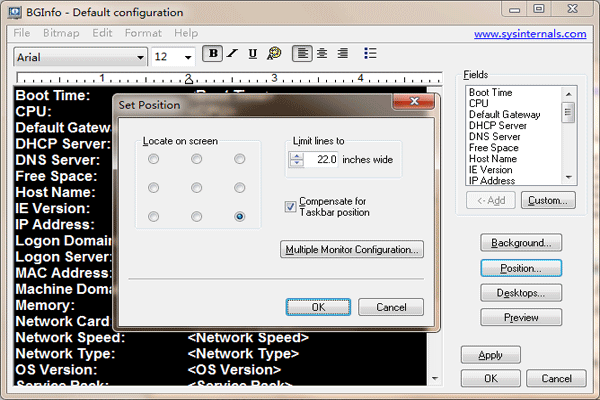The width and height of the screenshot is (600, 400).
Task: Click the inches wide spinner arrows
Action: click(x=297, y=159)
